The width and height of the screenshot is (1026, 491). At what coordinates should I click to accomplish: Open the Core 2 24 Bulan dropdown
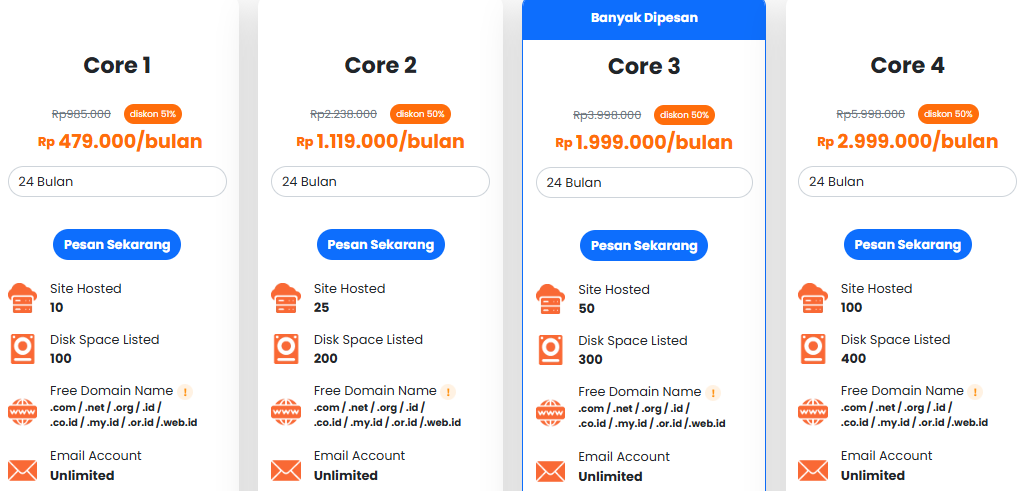coord(380,182)
